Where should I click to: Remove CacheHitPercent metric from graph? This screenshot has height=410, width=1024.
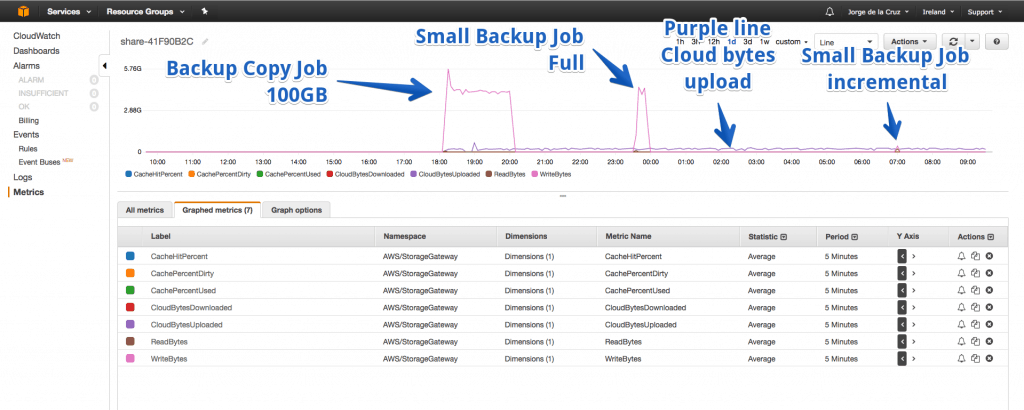pos(989,257)
